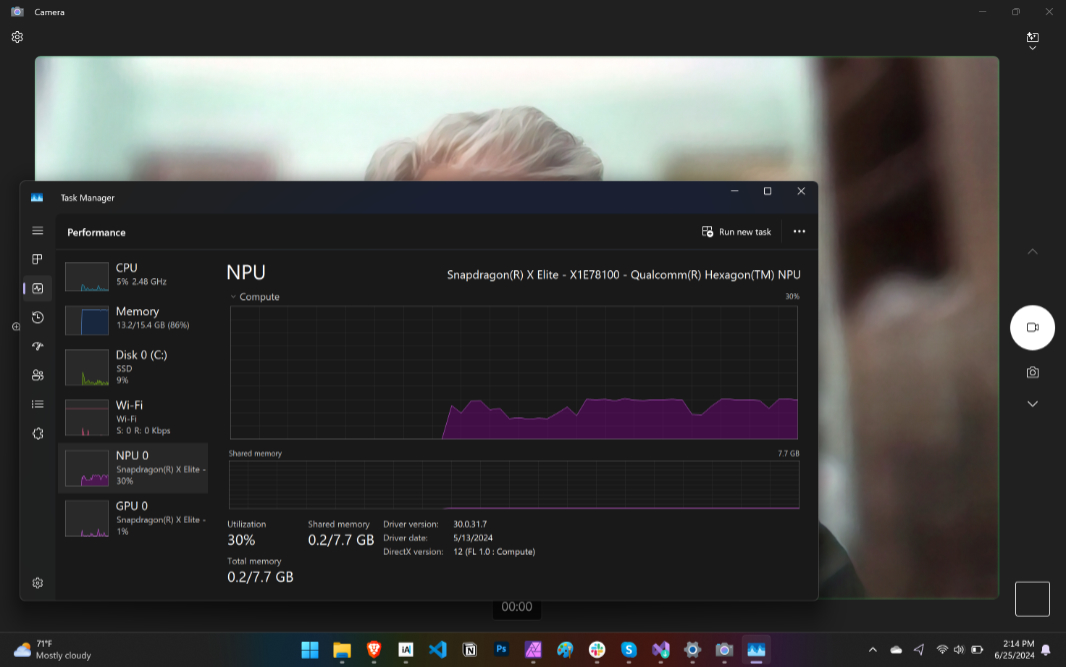The width and height of the screenshot is (1066, 667).
Task: Open Task Manager settings gear
Action: tap(37, 583)
